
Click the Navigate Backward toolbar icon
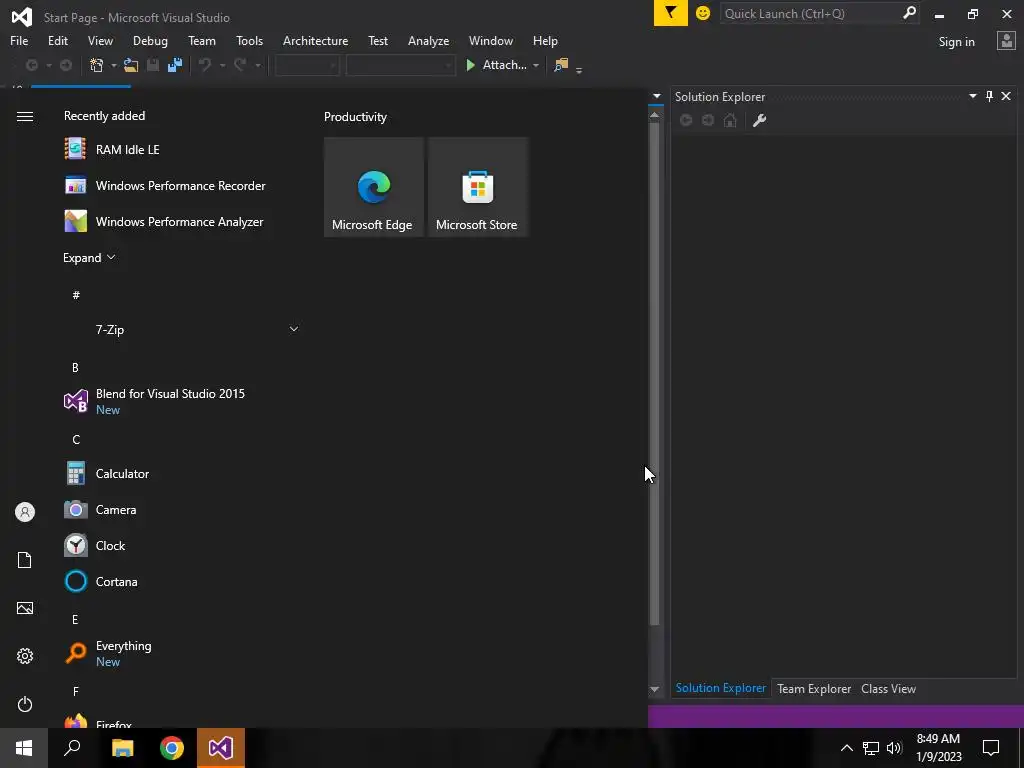tap(31, 65)
